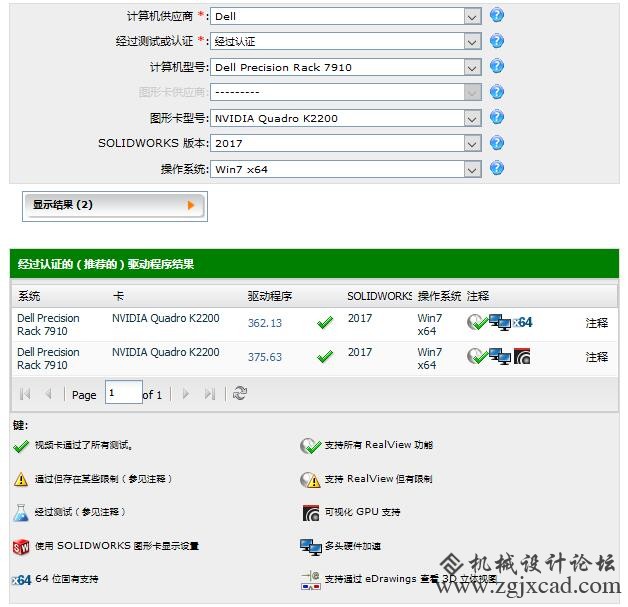Click legend SW graphics card settings icon
The height and width of the screenshot is (607, 628).
pyautogui.click(x=21, y=547)
